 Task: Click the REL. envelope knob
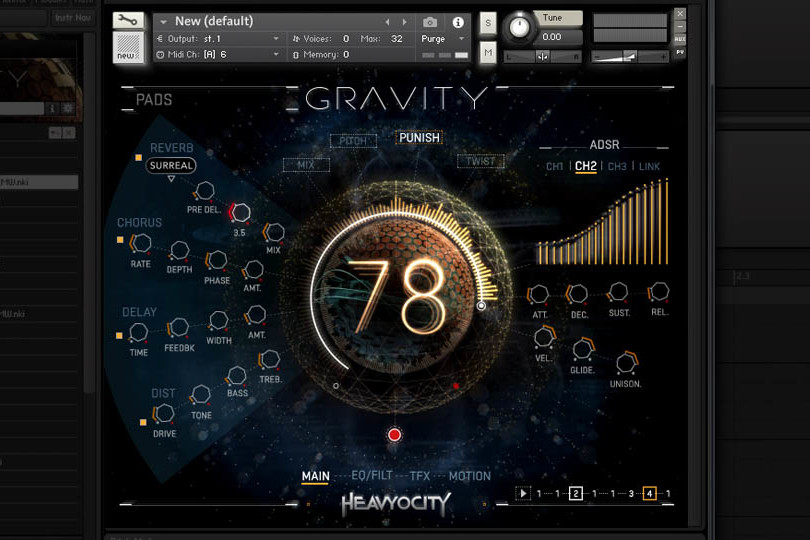pos(659,291)
